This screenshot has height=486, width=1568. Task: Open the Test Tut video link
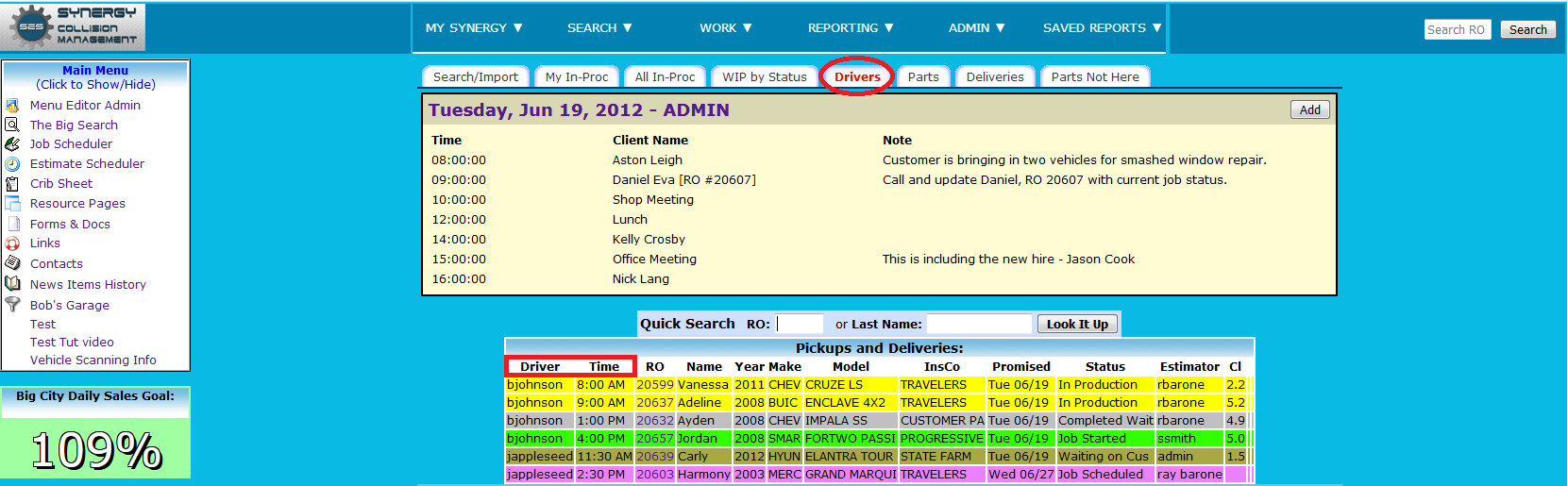72,343
